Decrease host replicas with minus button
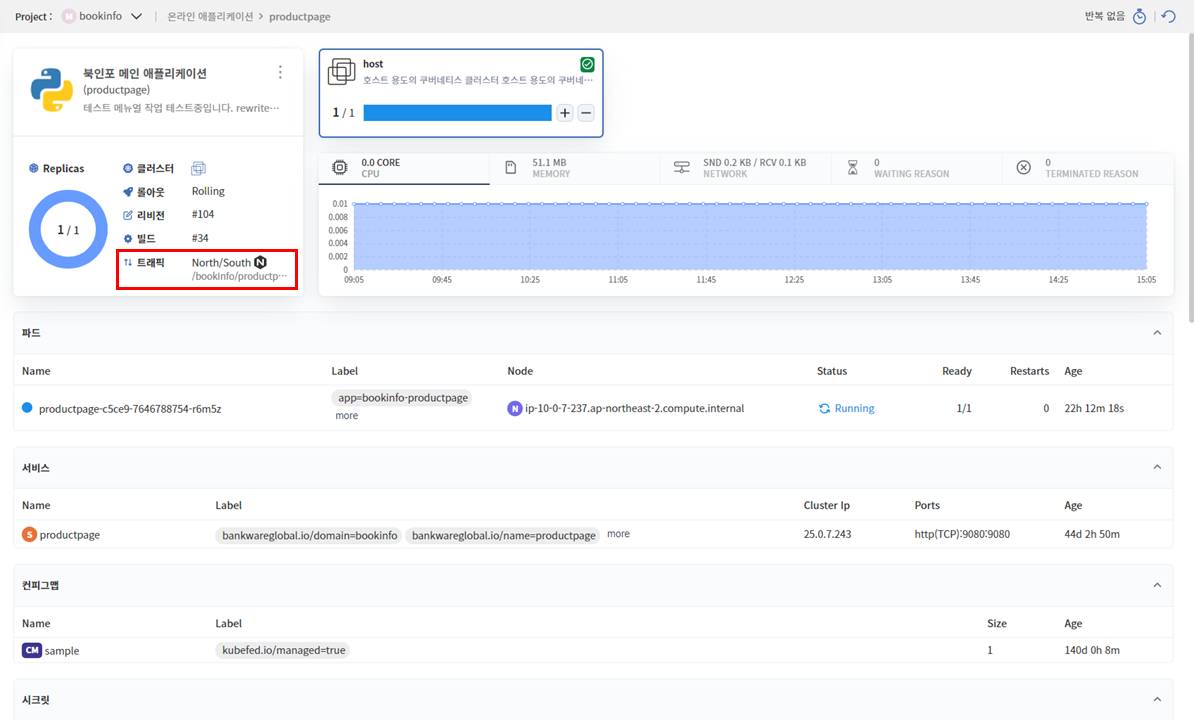The width and height of the screenshot is (1194, 720). 586,113
